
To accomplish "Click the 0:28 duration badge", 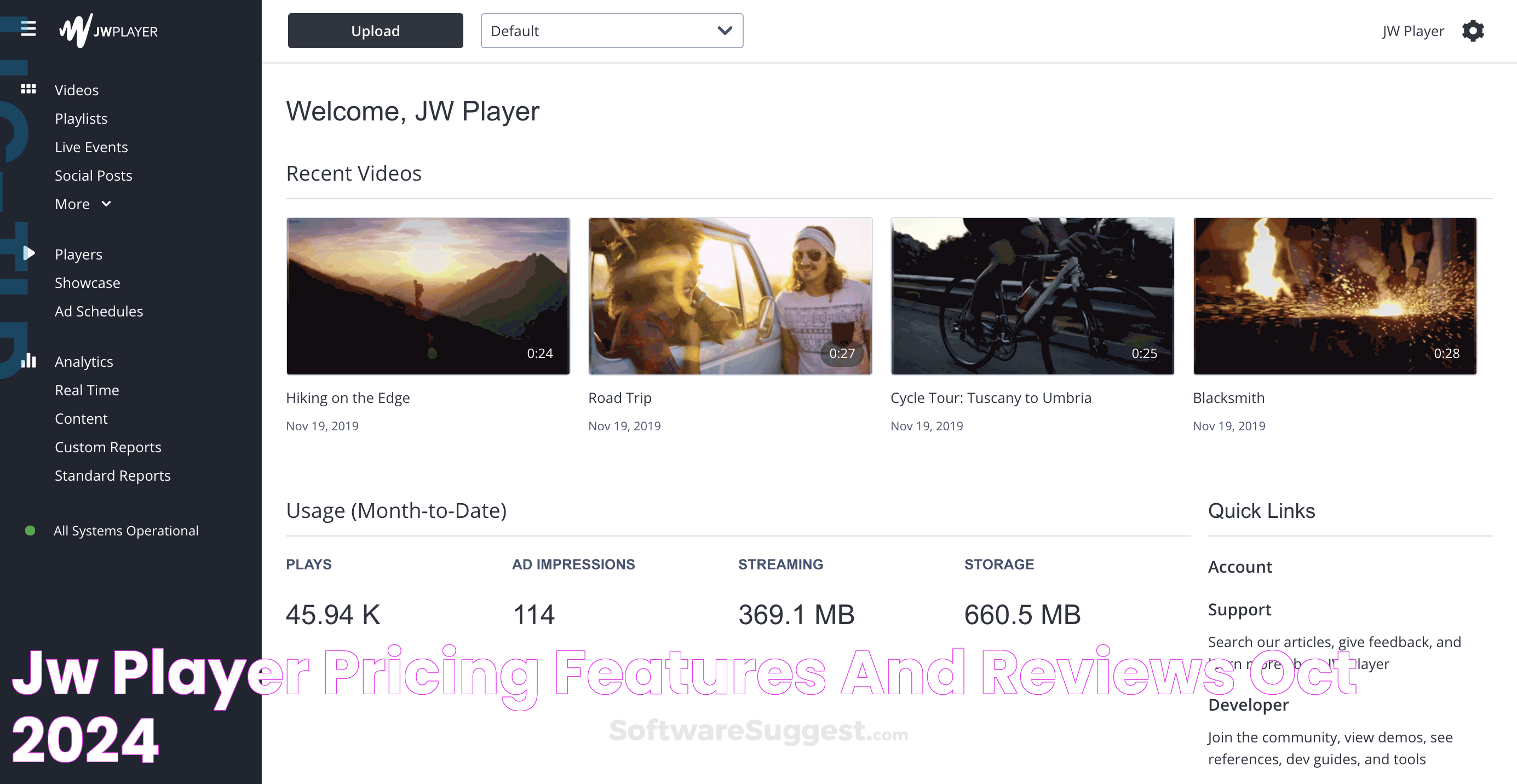I will [1446, 353].
